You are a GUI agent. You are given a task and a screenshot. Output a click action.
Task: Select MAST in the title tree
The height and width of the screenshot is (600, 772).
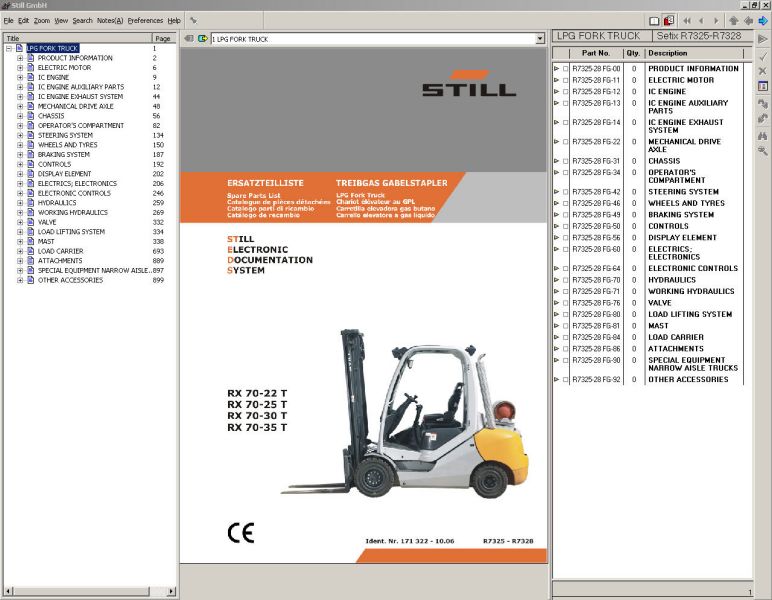45,241
